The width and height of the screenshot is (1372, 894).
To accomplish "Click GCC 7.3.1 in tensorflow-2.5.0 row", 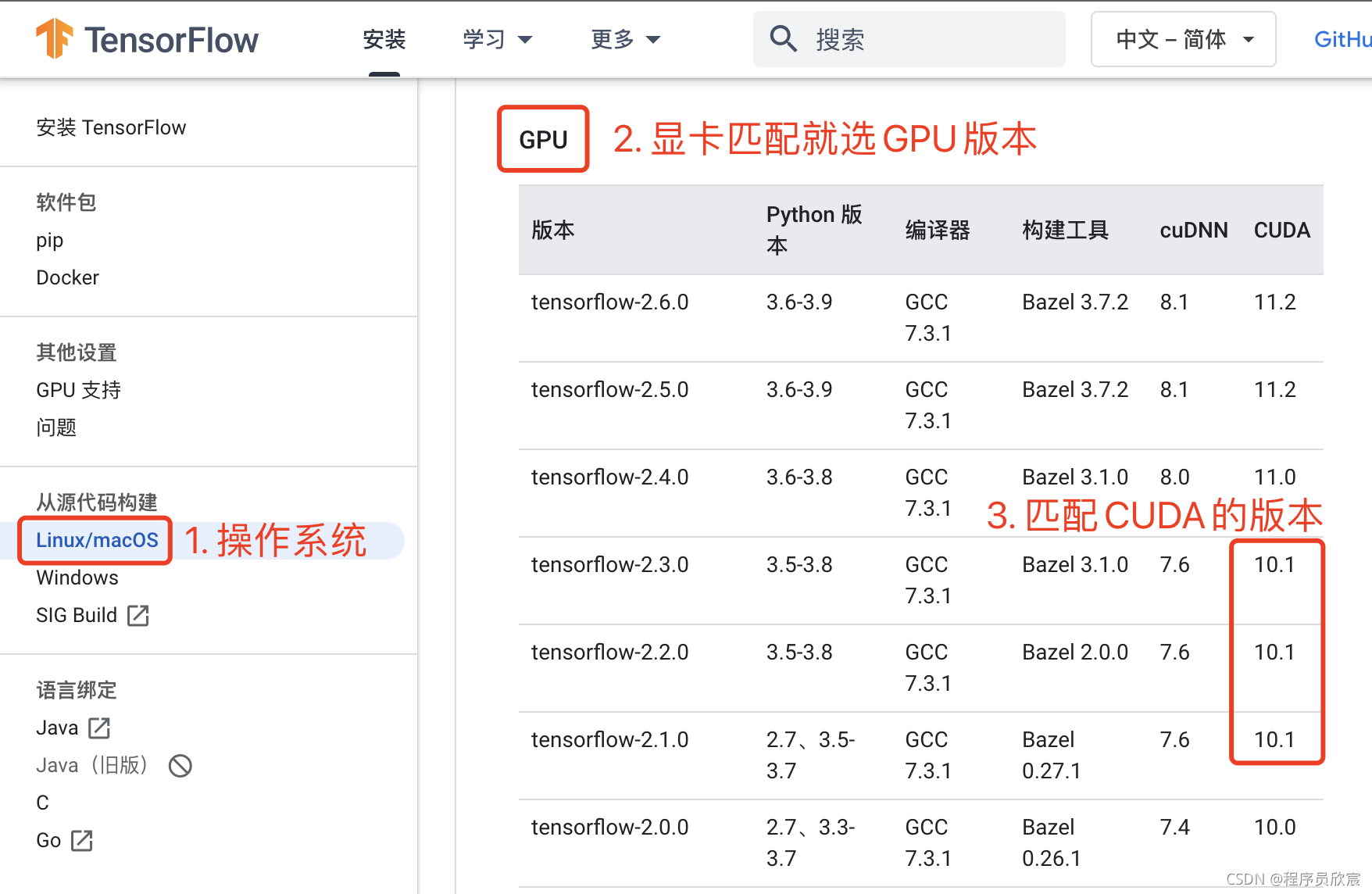I will pyautogui.click(x=928, y=405).
